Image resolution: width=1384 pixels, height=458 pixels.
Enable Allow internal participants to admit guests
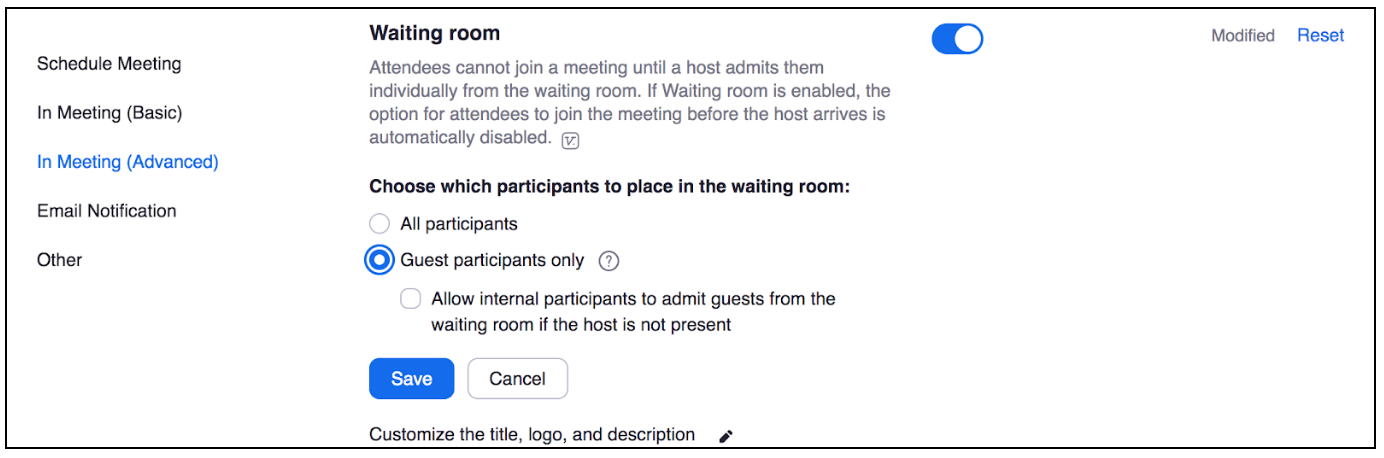[410, 299]
